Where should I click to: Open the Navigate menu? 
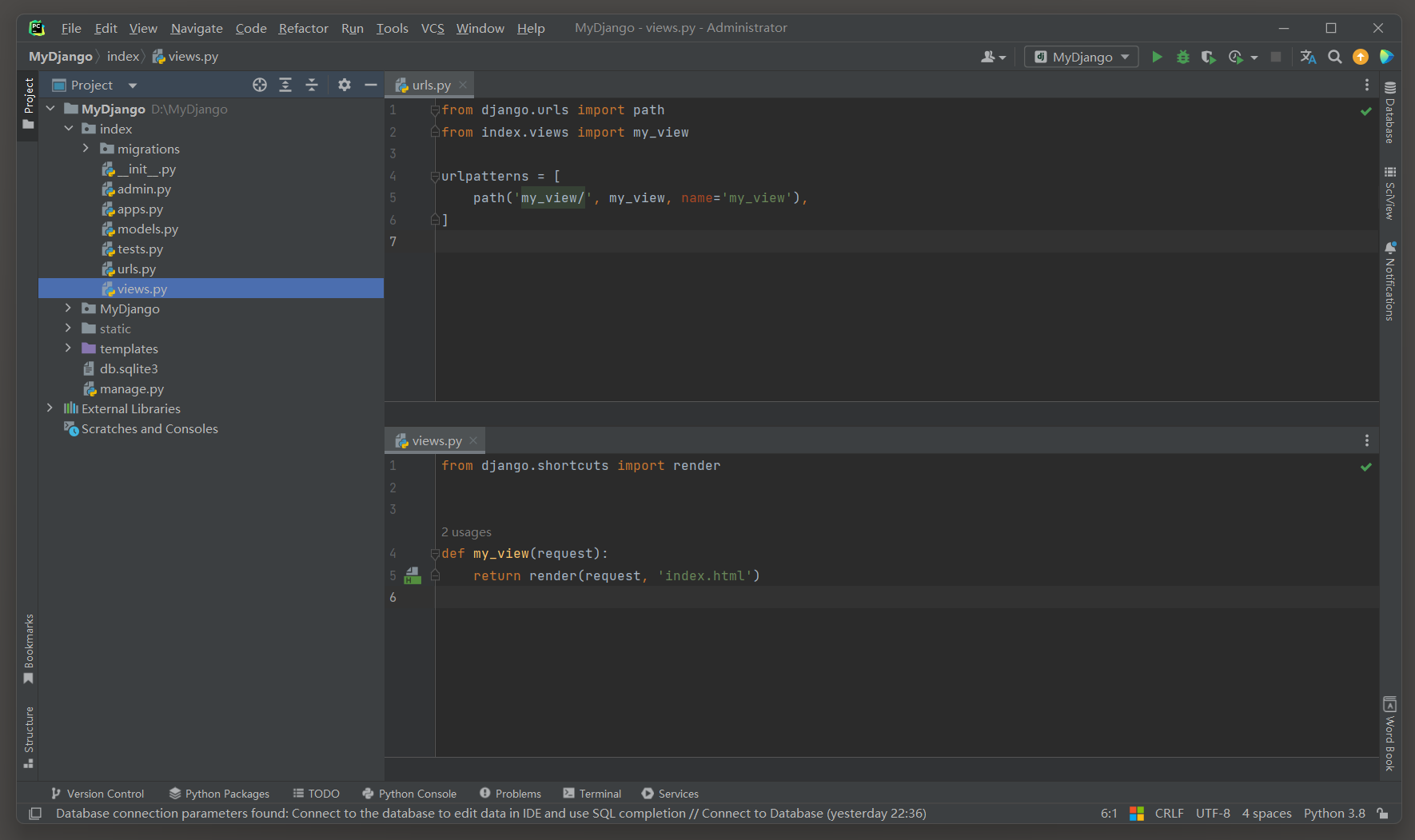(x=197, y=28)
